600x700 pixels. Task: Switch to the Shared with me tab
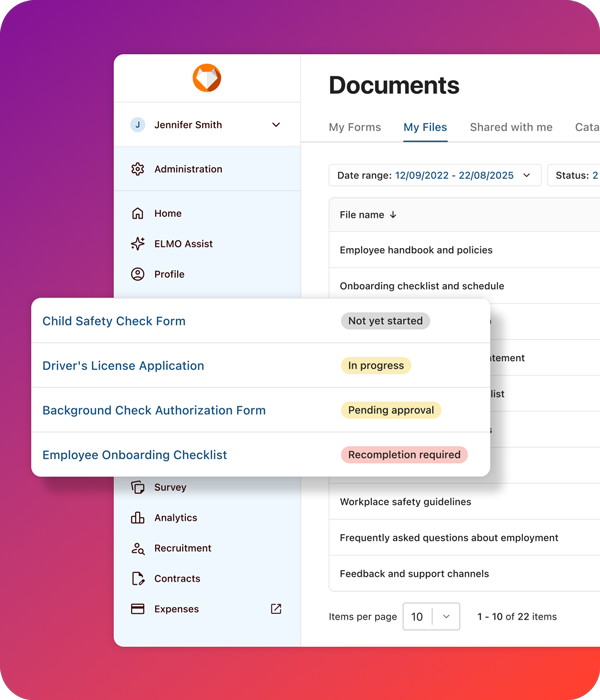(511, 128)
